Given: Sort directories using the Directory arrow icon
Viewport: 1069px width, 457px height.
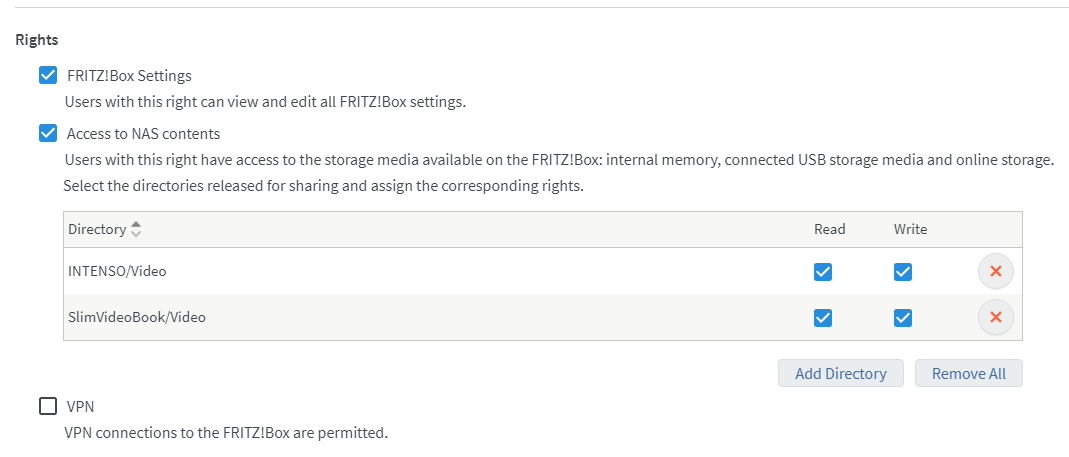Looking at the screenshot, I should (x=136, y=229).
